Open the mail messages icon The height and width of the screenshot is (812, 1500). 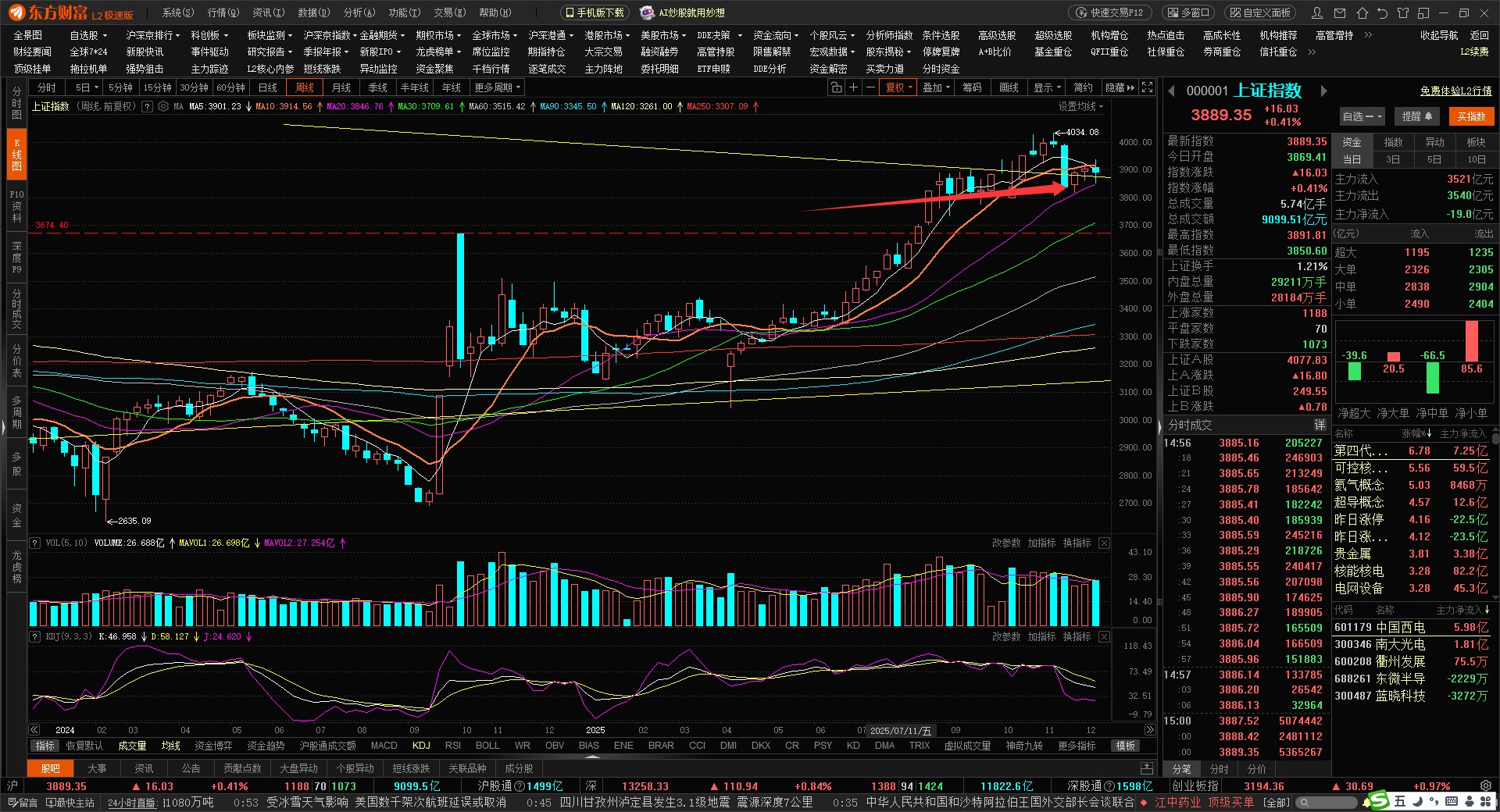[1341, 13]
